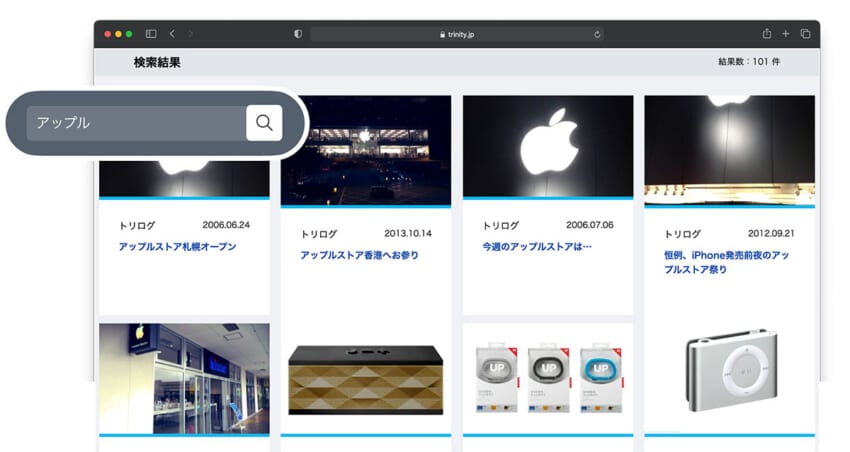Open the Apple shop storefront photo thumbnail
The image size is (850, 452).
(184, 378)
